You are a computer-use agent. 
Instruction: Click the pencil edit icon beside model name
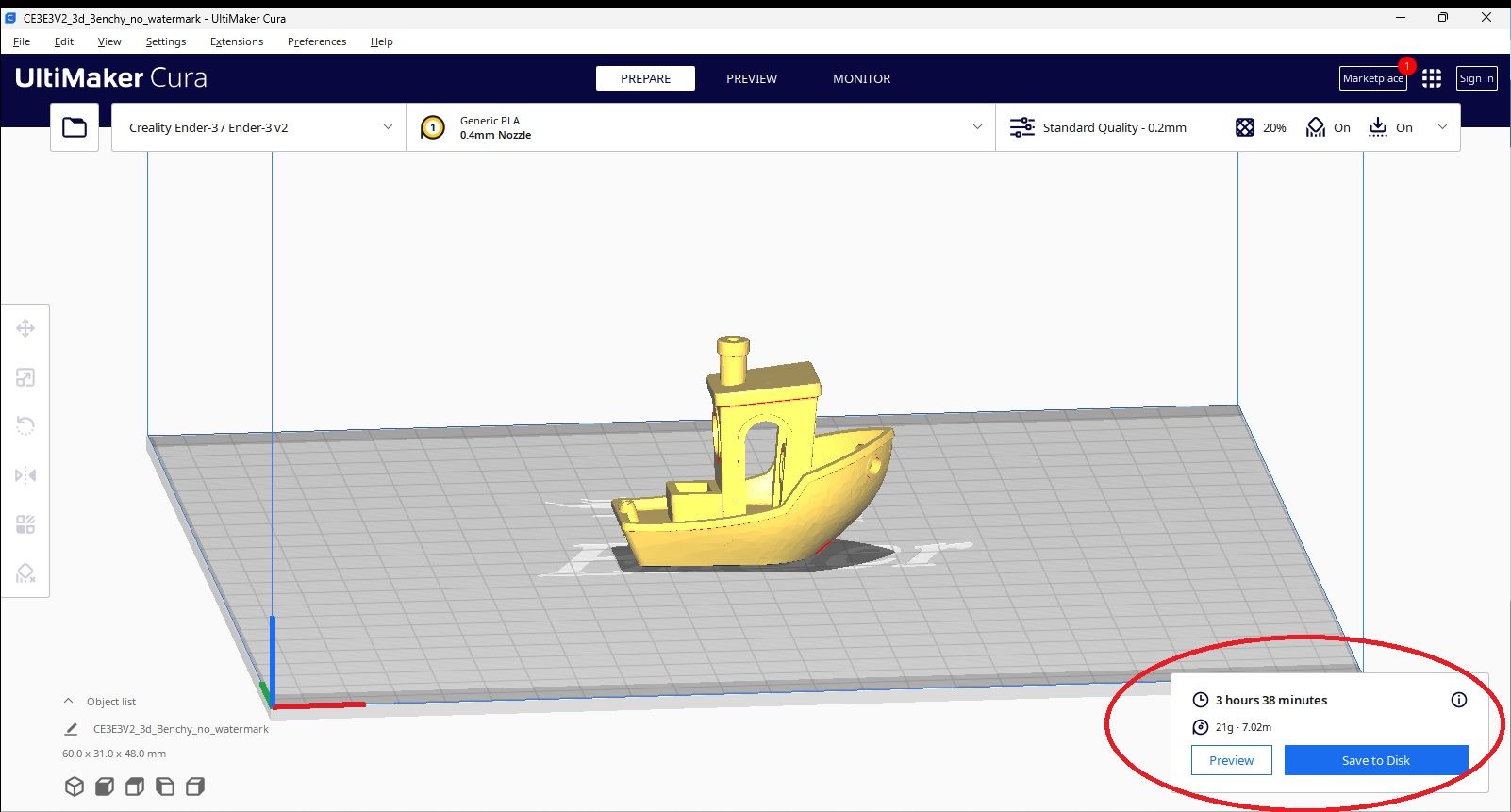click(71, 729)
